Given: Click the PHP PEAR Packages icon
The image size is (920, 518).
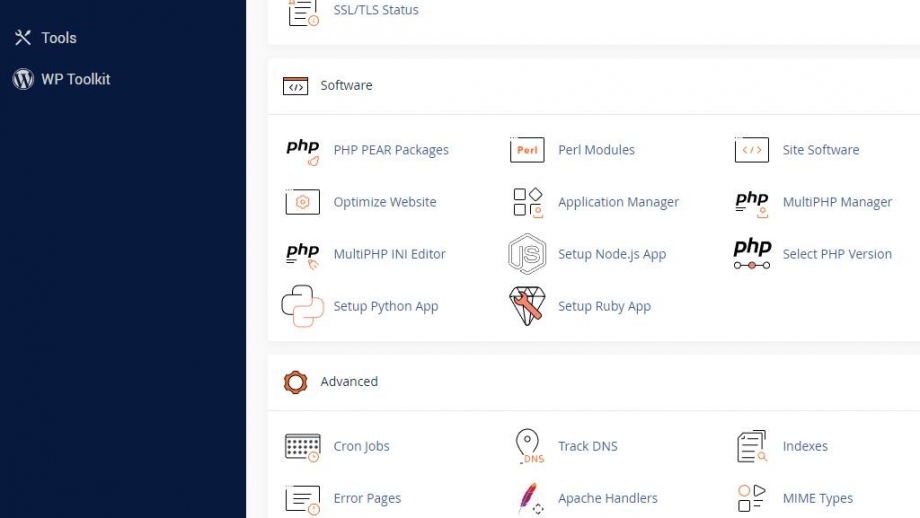Looking at the screenshot, I should [303, 151].
